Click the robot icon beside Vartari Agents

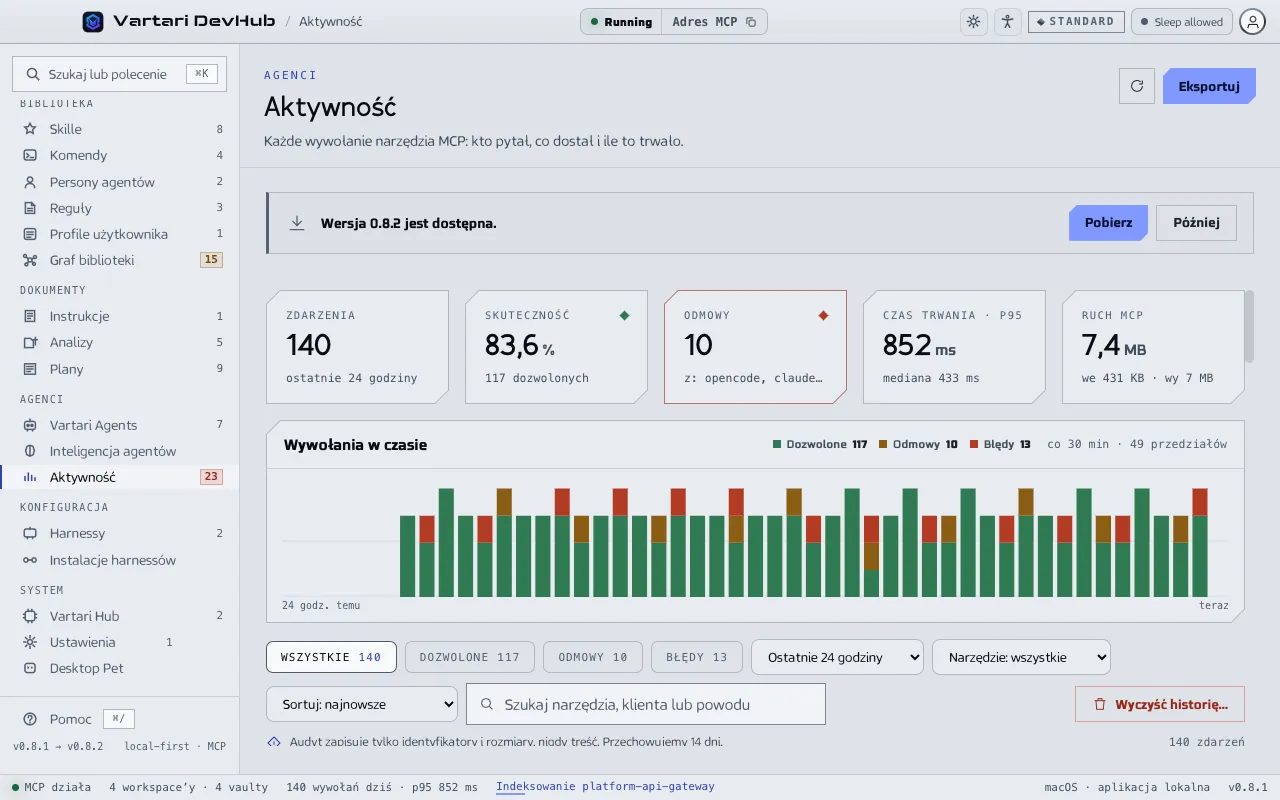30,425
